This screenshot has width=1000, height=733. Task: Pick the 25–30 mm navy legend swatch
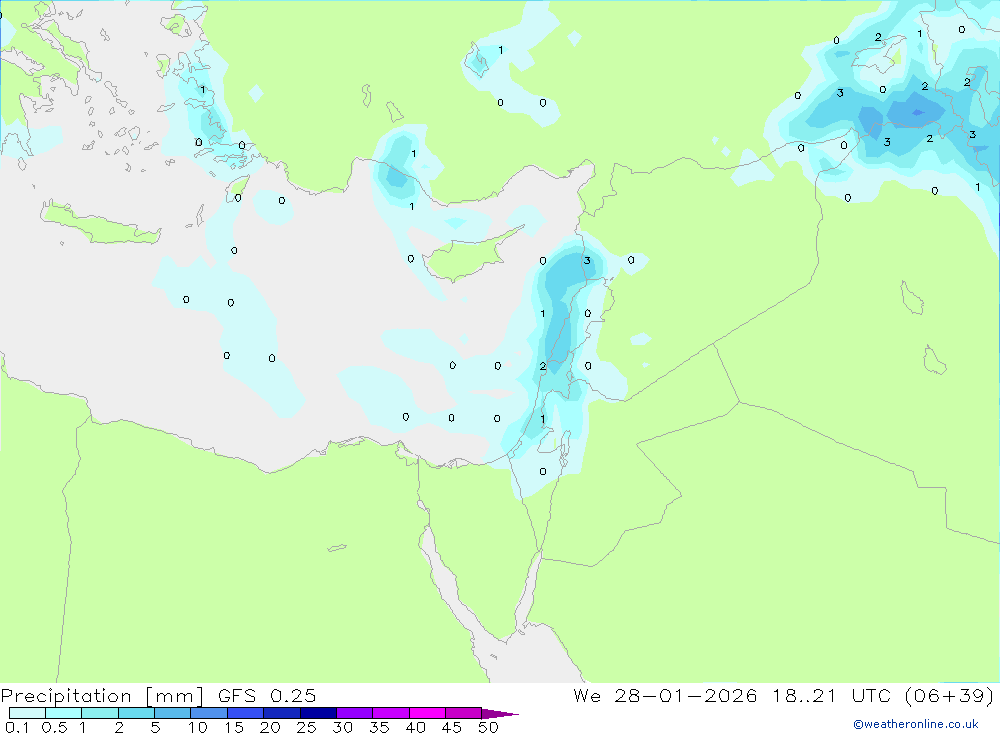point(318,713)
